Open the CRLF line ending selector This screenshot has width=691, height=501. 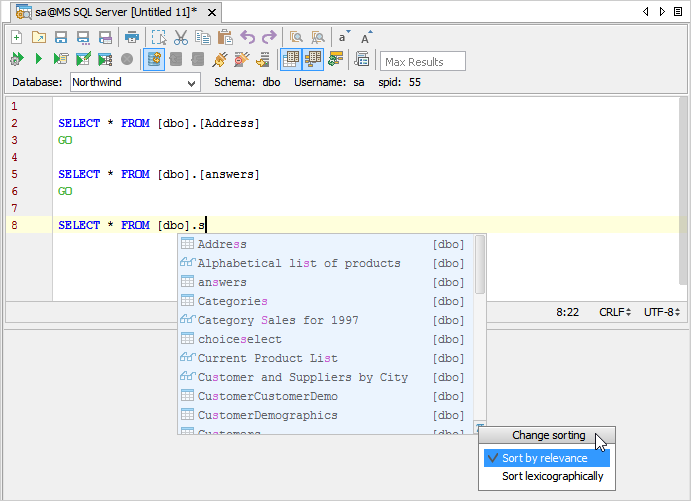[x=615, y=312]
